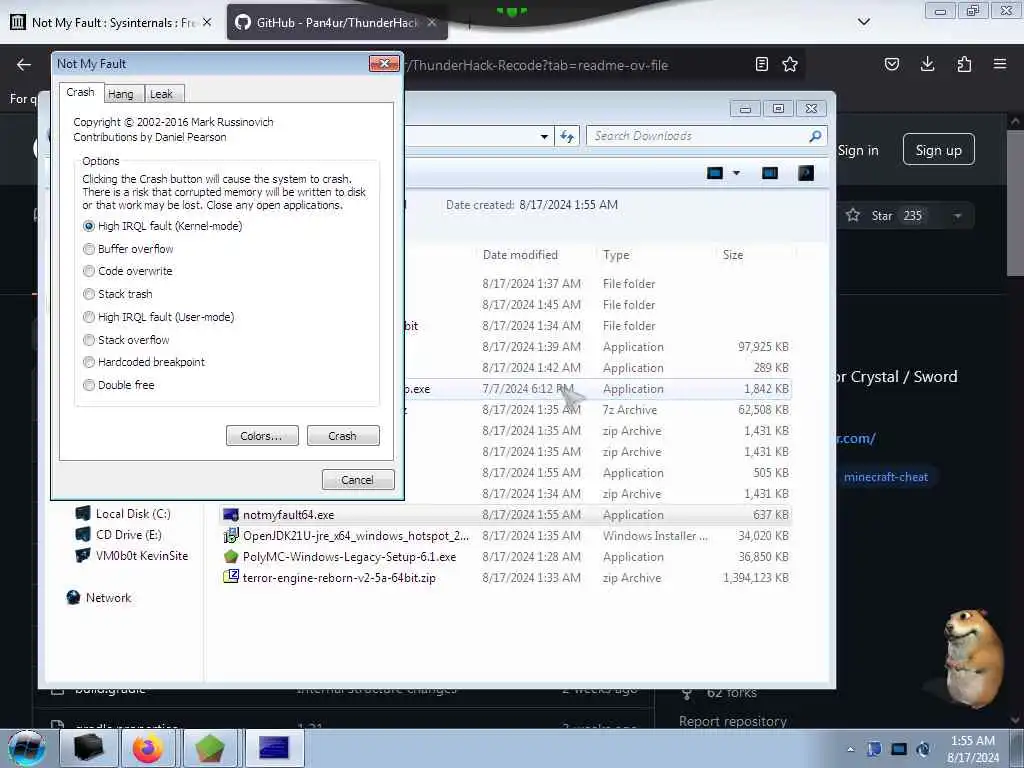
Task: Open the minecraft-cheat topic tag
Action: [886, 477]
